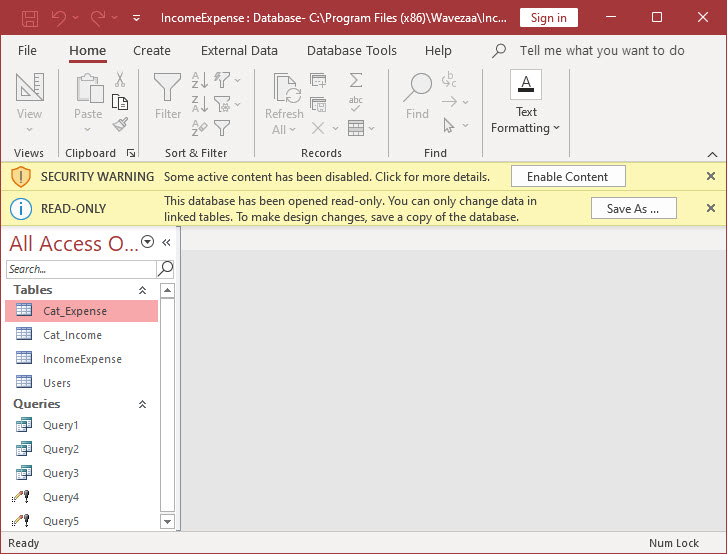Viewport: 727px width, 554px height.
Task: Open the Clipboard dialog launcher
Action: (x=131, y=153)
